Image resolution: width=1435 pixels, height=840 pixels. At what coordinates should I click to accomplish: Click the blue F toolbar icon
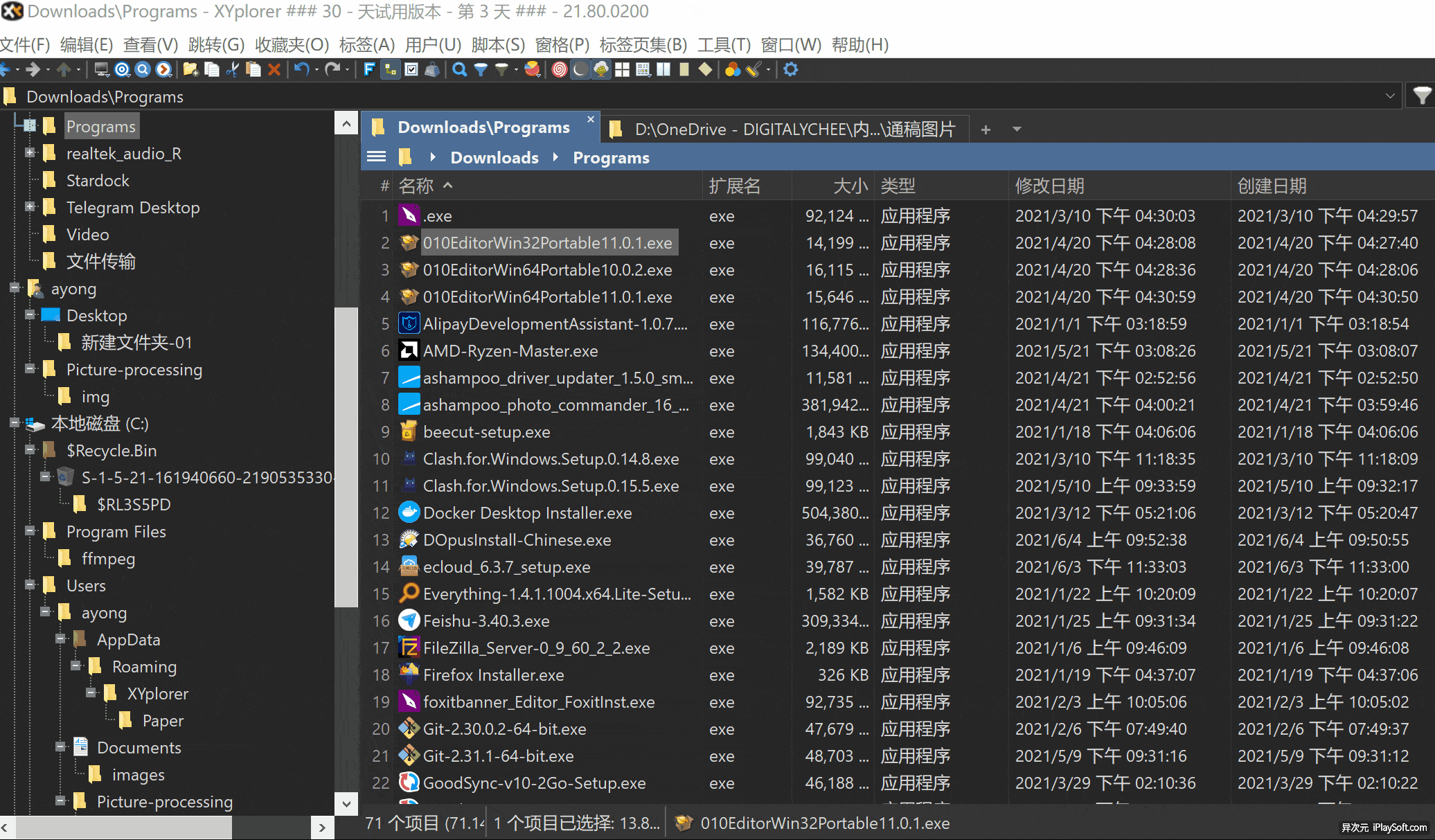(x=369, y=69)
